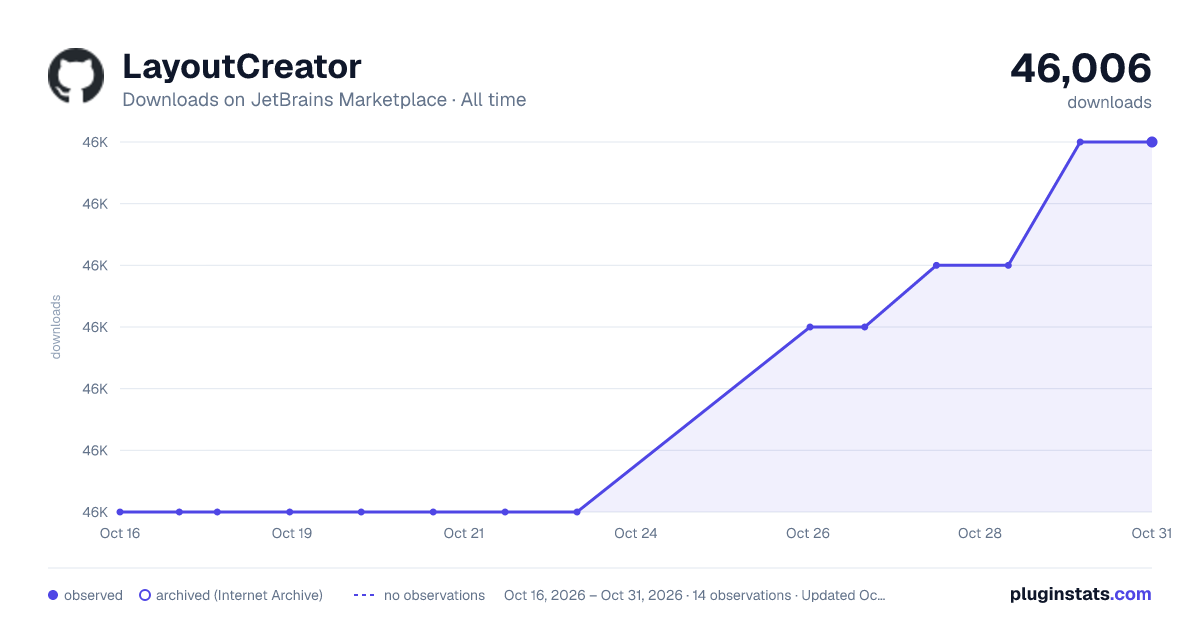
Task: Click the vertical downloads axis title
Action: point(56,327)
